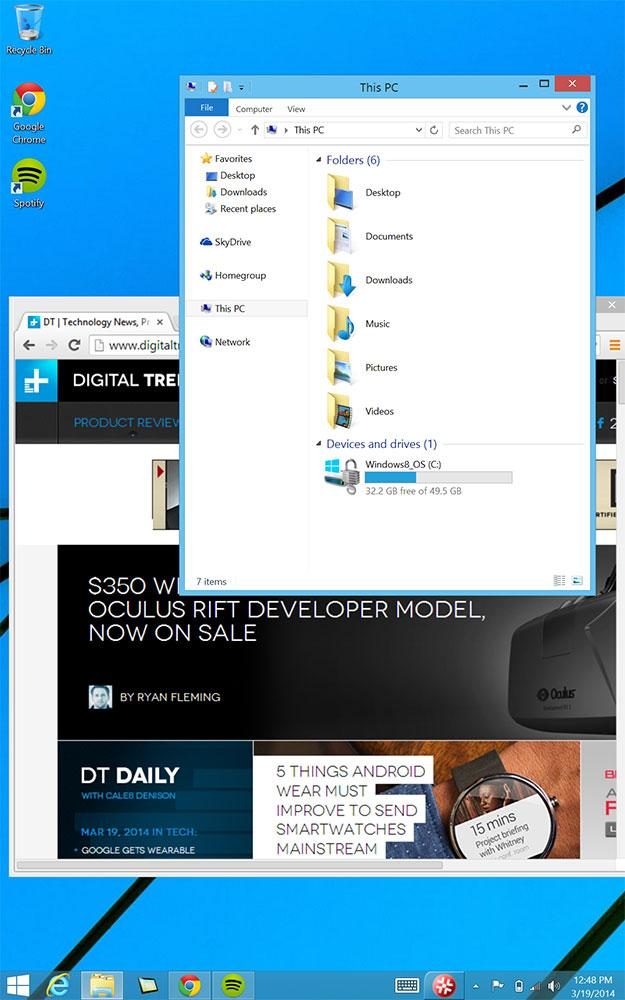Collapse the Devices and drives group
Image resolution: width=625 pixels, height=1000 pixels.
[318, 443]
